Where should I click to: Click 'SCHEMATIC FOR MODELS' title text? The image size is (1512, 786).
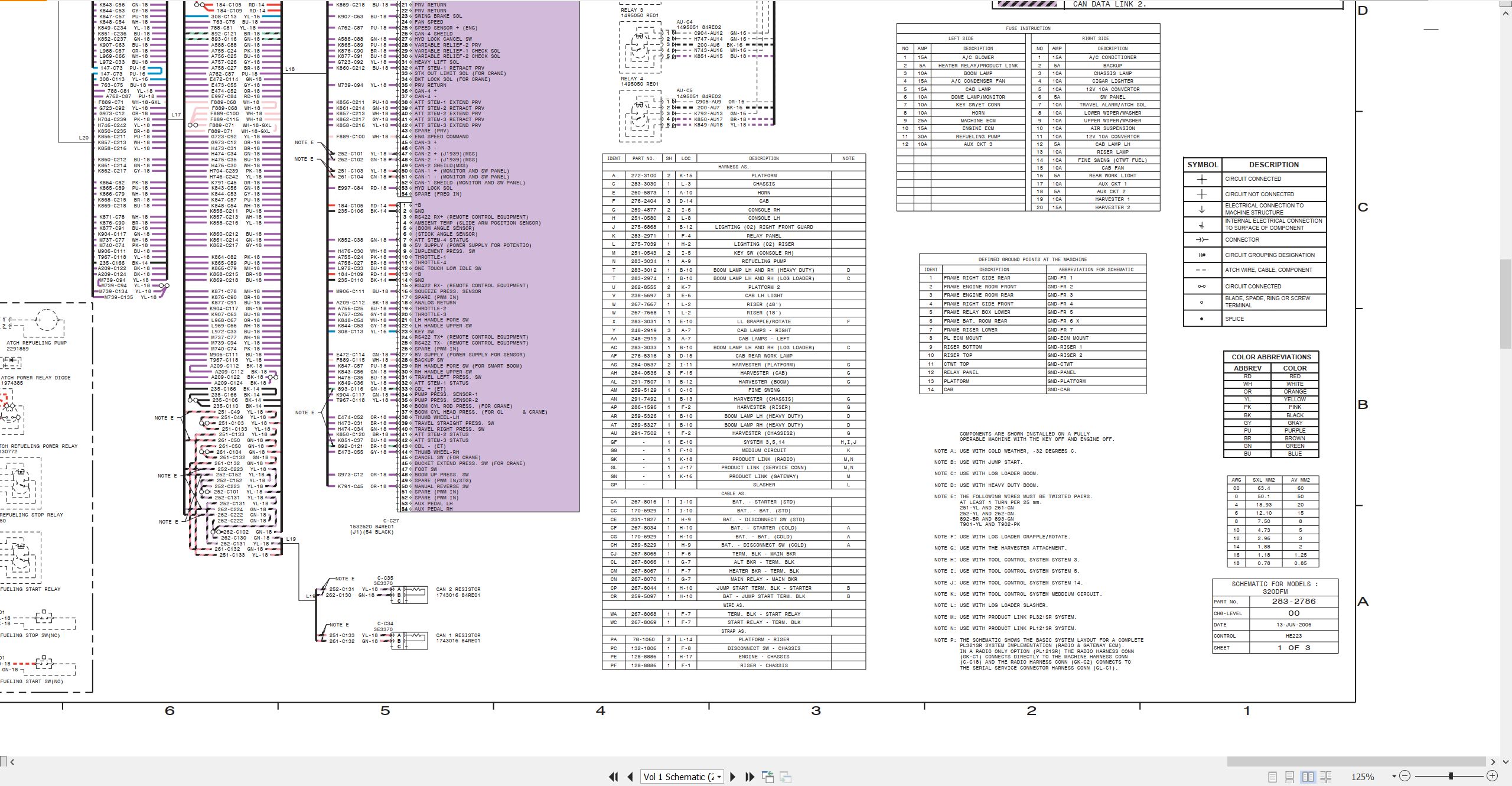tap(1275, 584)
